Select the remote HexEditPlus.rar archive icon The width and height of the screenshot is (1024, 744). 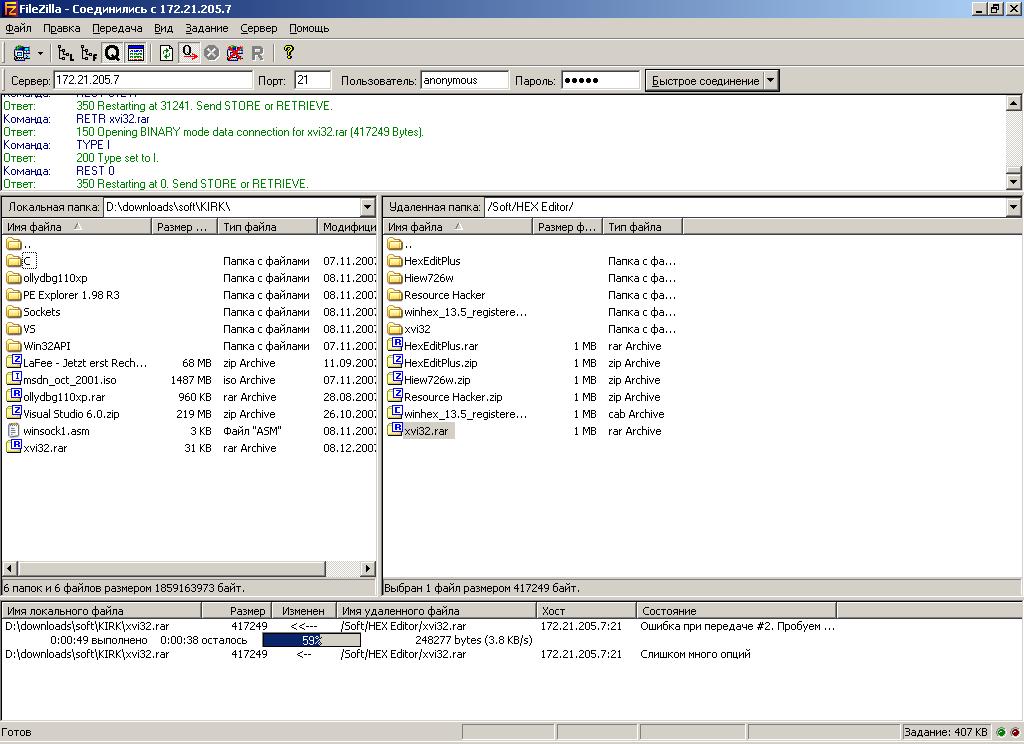395,346
